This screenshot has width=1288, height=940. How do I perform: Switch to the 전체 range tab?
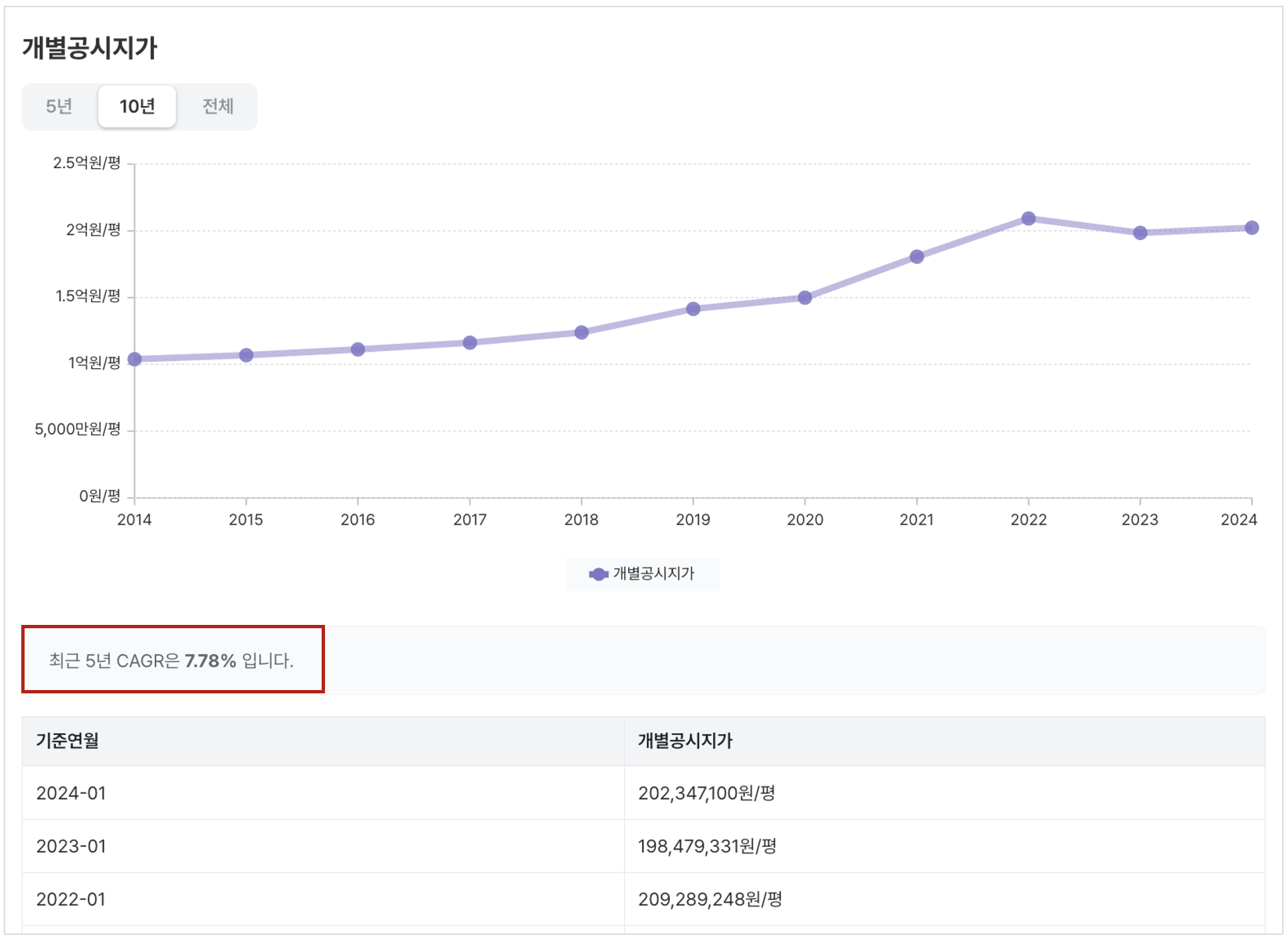click(x=217, y=106)
